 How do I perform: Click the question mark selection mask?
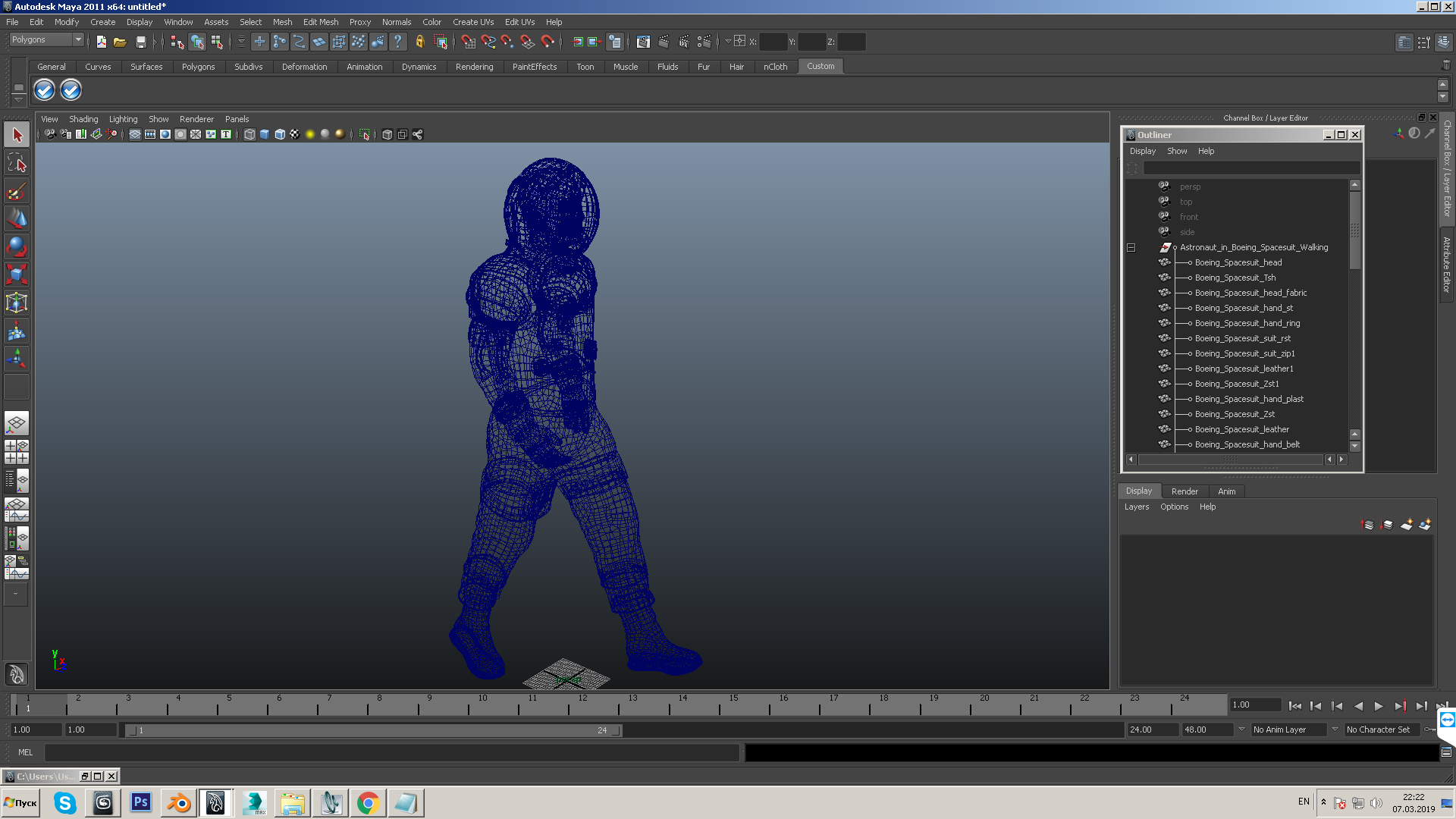(397, 42)
